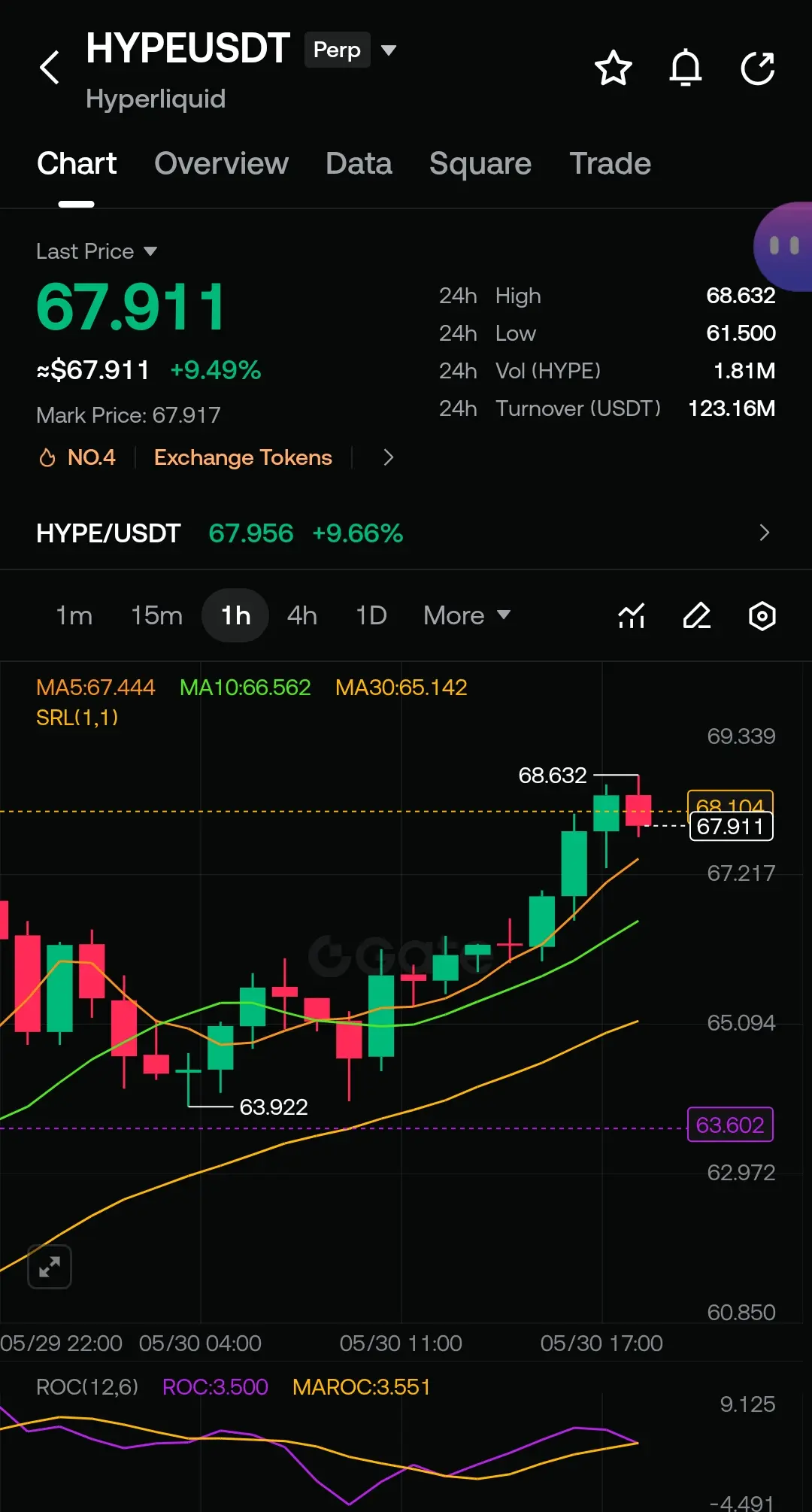
Task: Open the Perp contract type dropdown
Action: (350, 50)
